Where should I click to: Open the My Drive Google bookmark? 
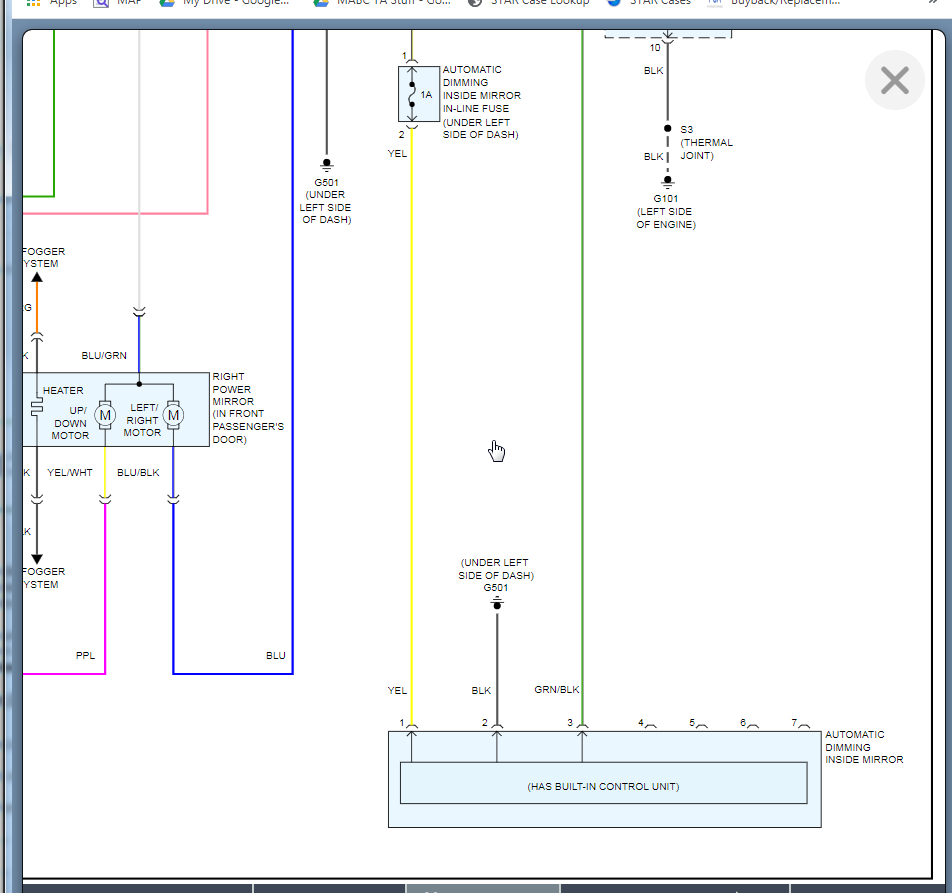(x=225, y=2)
